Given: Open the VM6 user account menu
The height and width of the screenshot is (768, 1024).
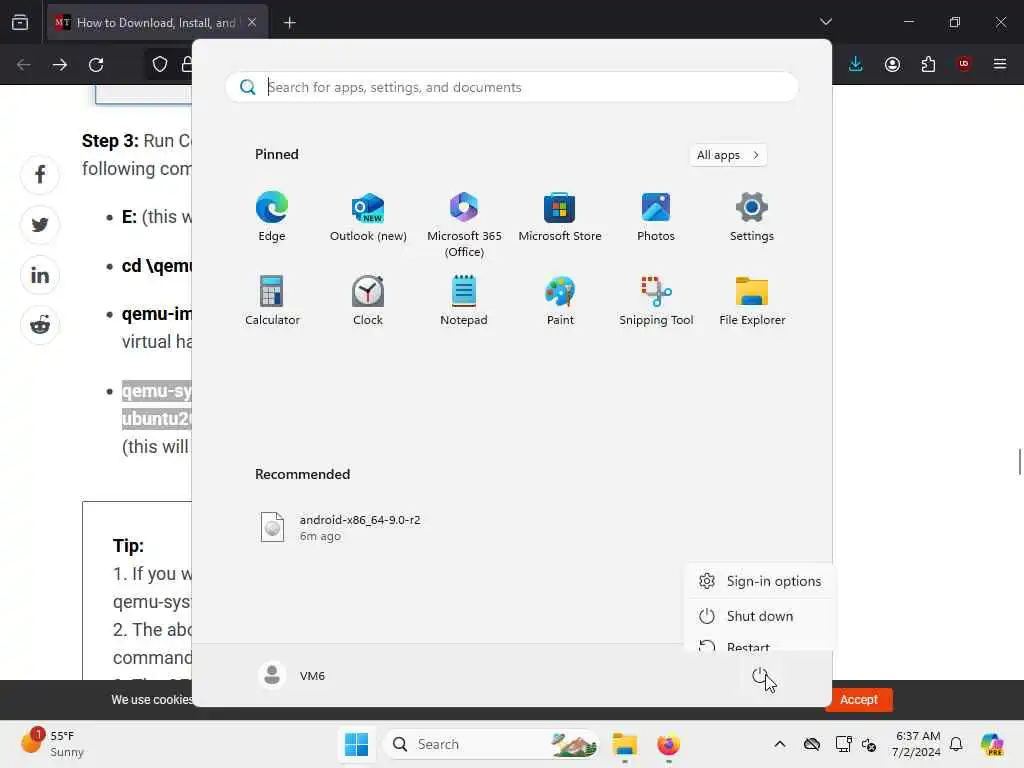Looking at the screenshot, I should (292, 676).
